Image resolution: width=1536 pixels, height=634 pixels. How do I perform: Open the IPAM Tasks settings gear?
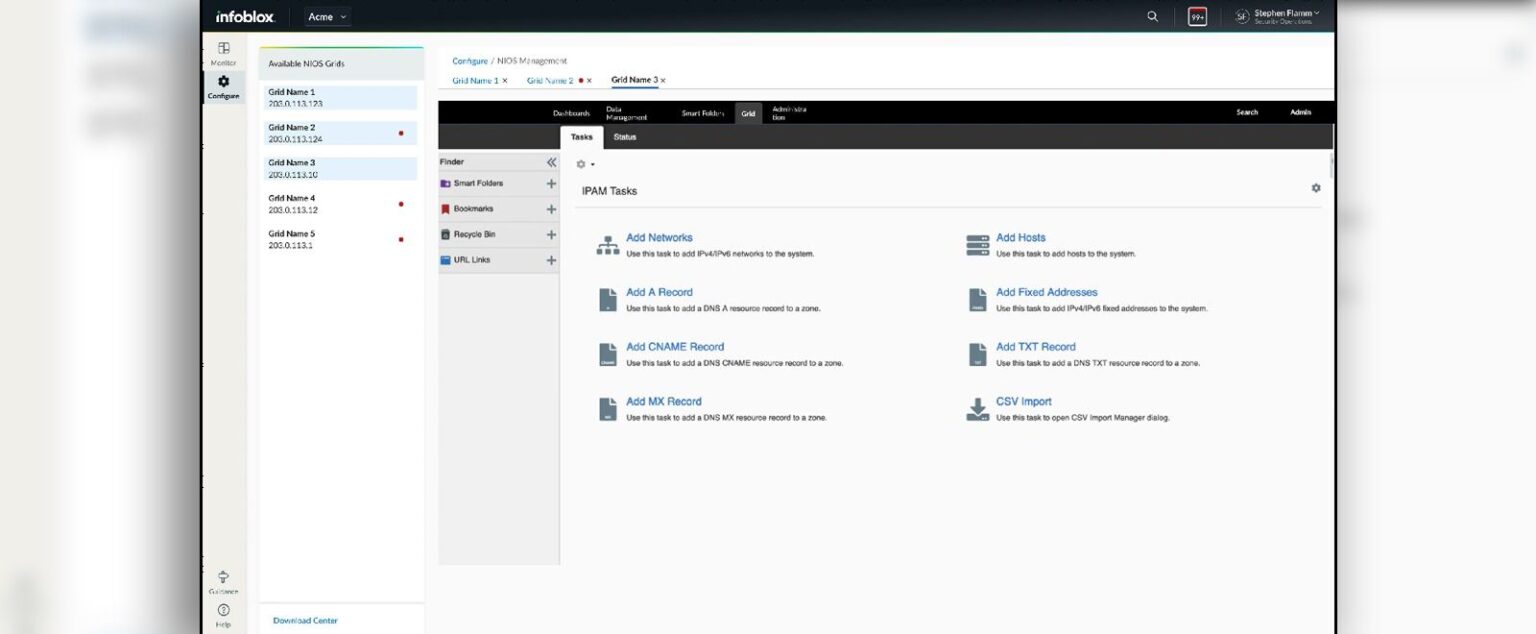click(x=1316, y=188)
